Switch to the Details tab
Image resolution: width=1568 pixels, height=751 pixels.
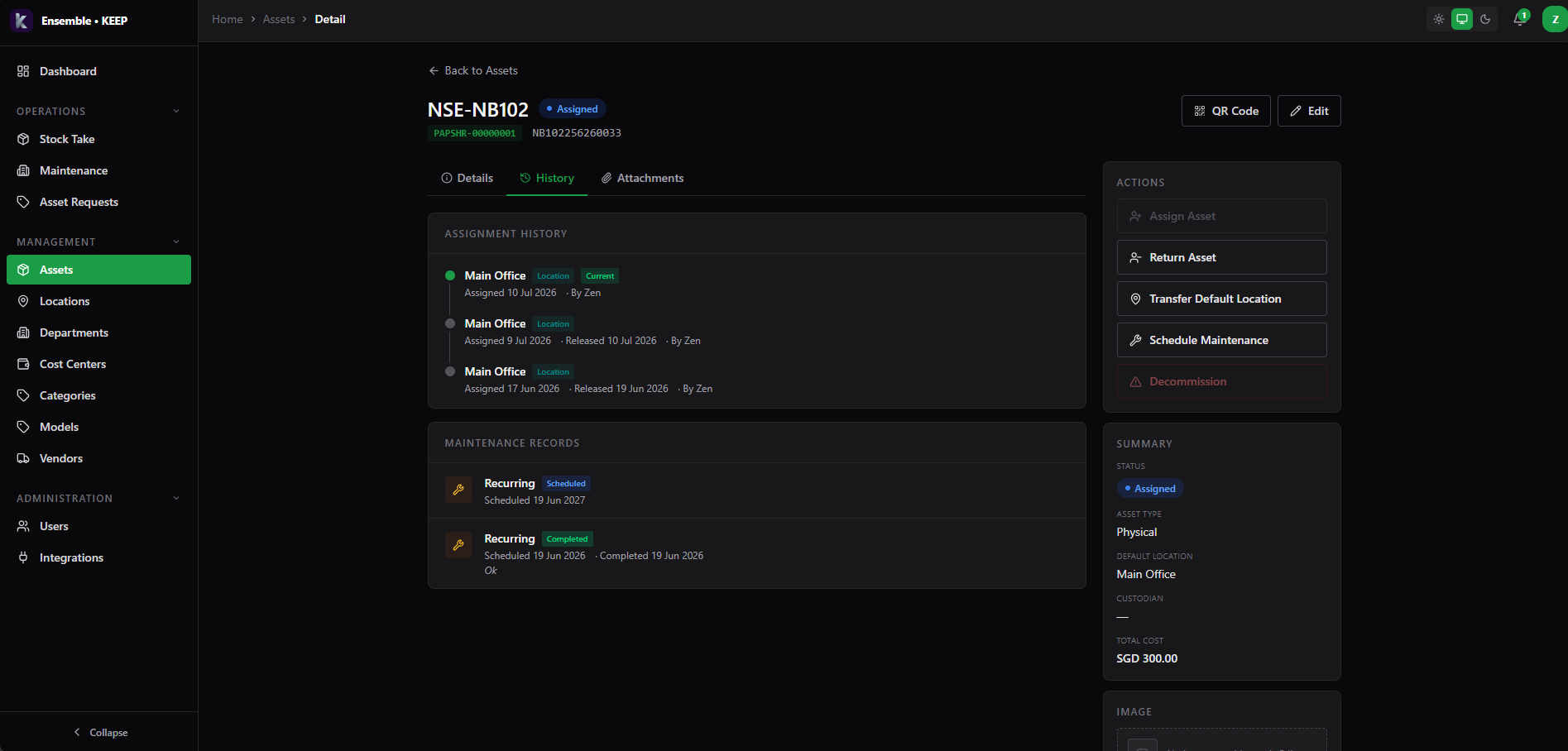(x=467, y=178)
